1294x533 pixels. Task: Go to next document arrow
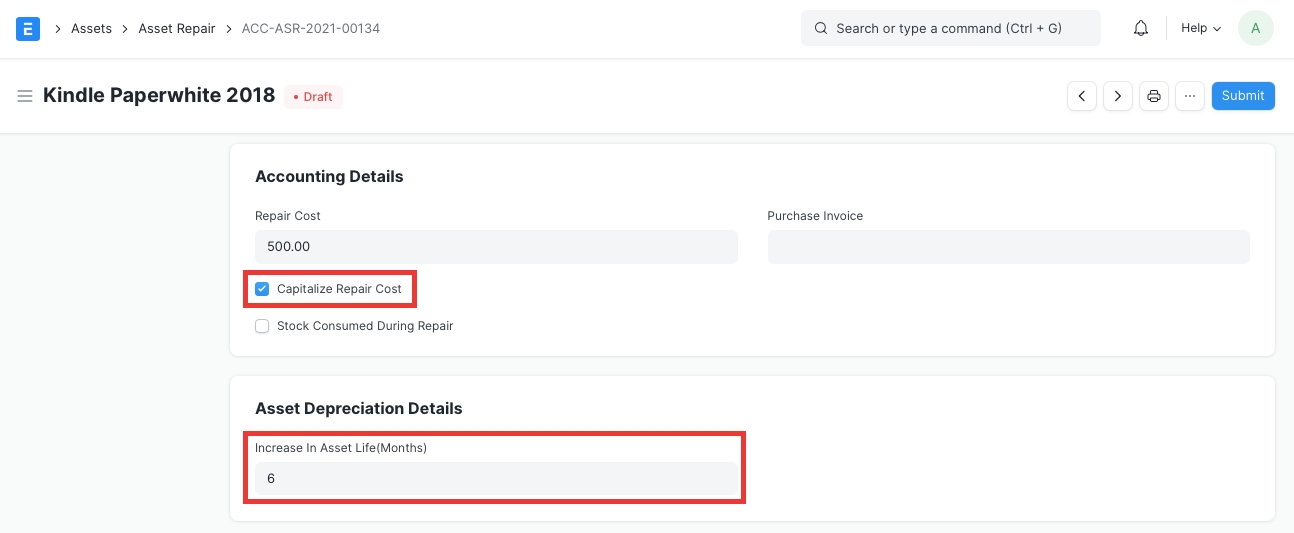click(1117, 96)
